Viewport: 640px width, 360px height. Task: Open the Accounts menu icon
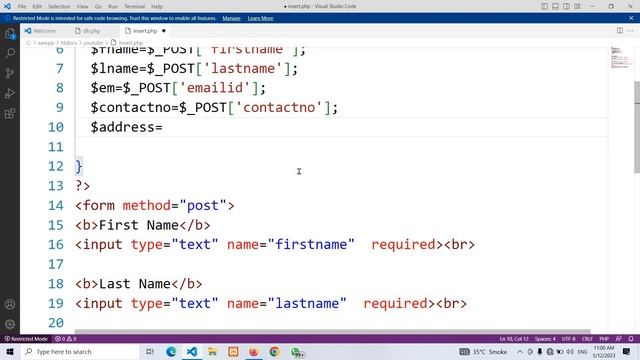point(10,304)
